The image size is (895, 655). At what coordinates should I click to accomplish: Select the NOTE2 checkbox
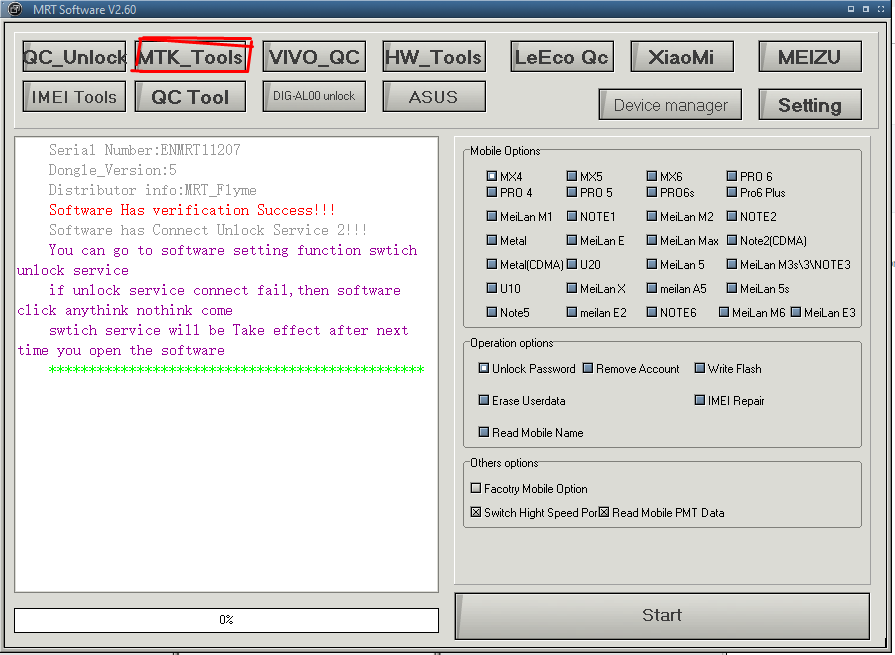[x=731, y=216]
